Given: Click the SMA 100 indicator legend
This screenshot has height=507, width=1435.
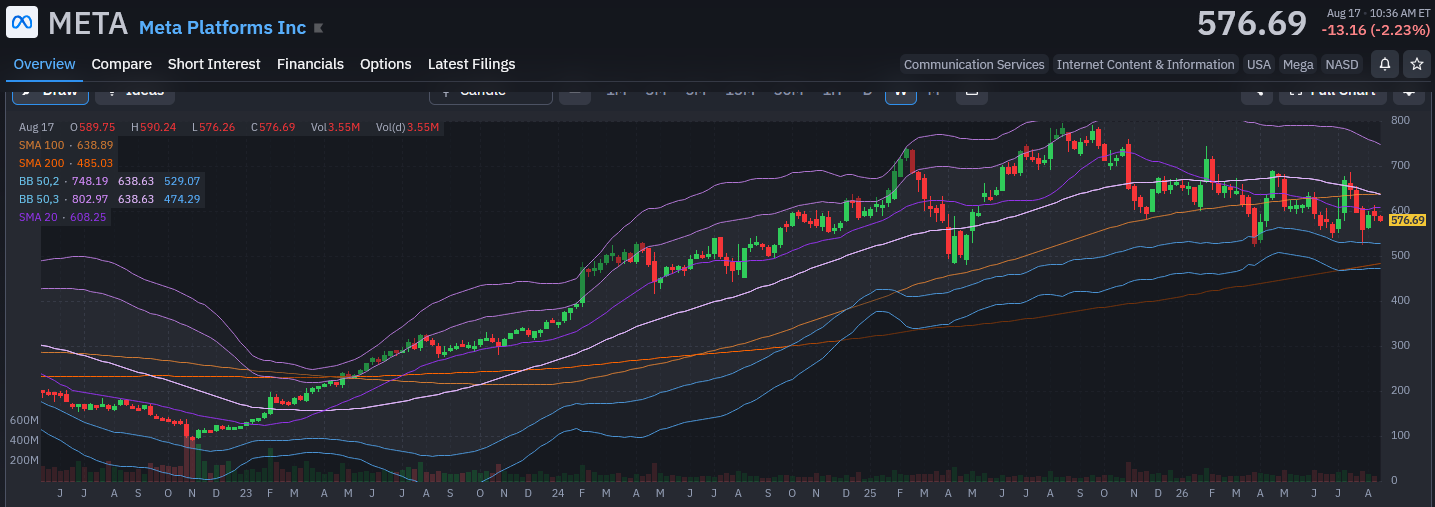Looking at the screenshot, I should pos(66,145).
